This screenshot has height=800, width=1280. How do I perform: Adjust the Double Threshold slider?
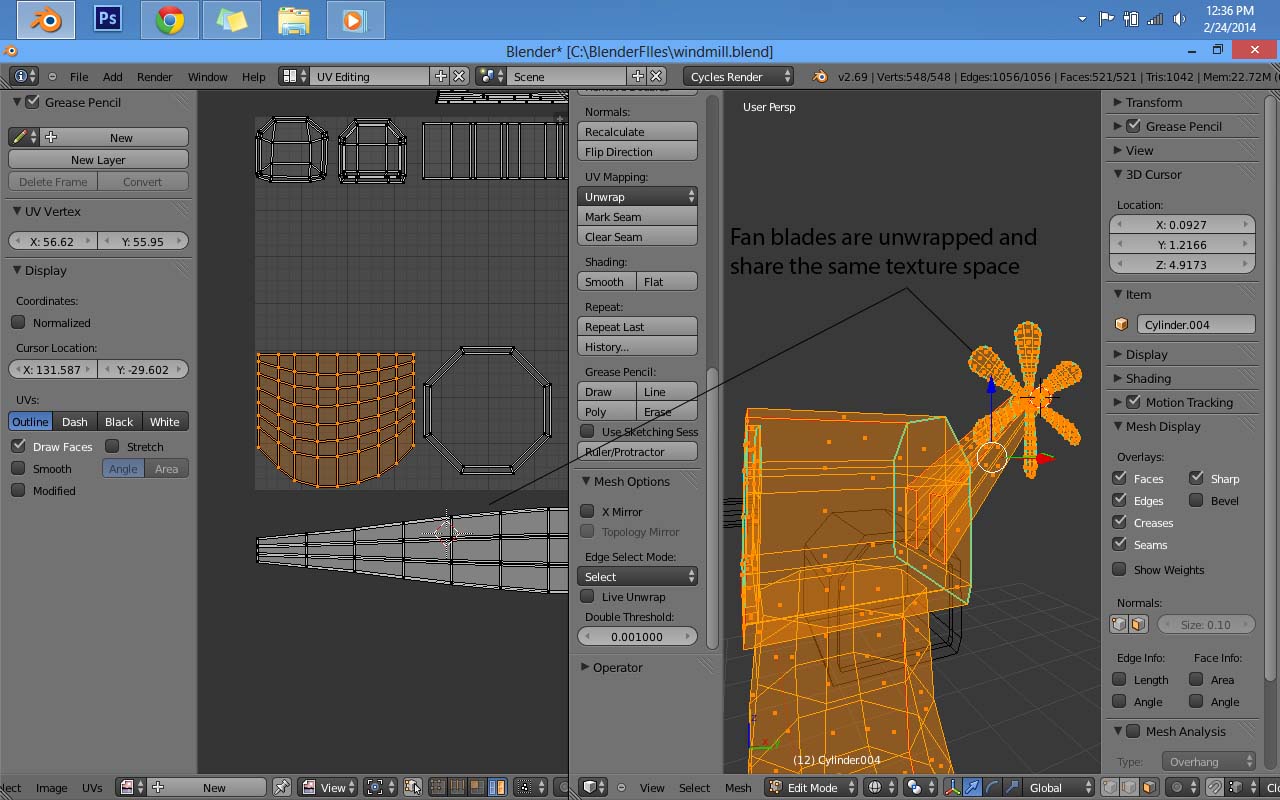(x=637, y=636)
